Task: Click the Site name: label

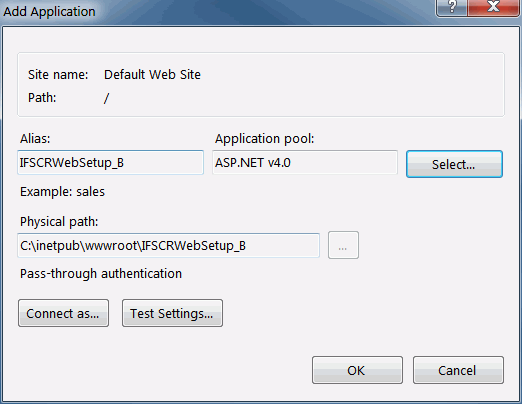Action: pyautogui.click(x=58, y=74)
